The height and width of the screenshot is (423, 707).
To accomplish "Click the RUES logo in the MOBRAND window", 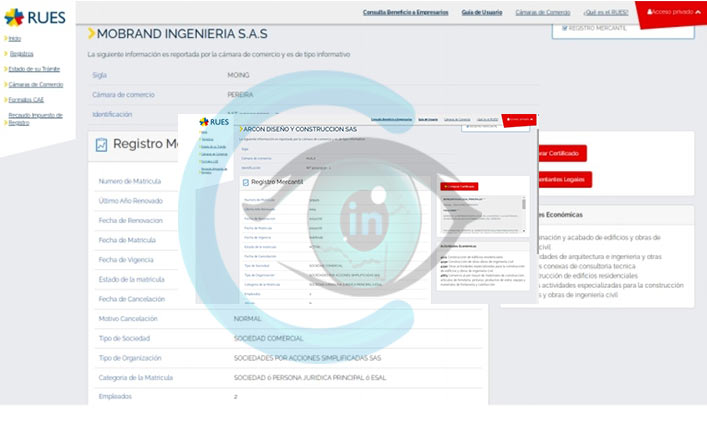I will (x=35, y=18).
